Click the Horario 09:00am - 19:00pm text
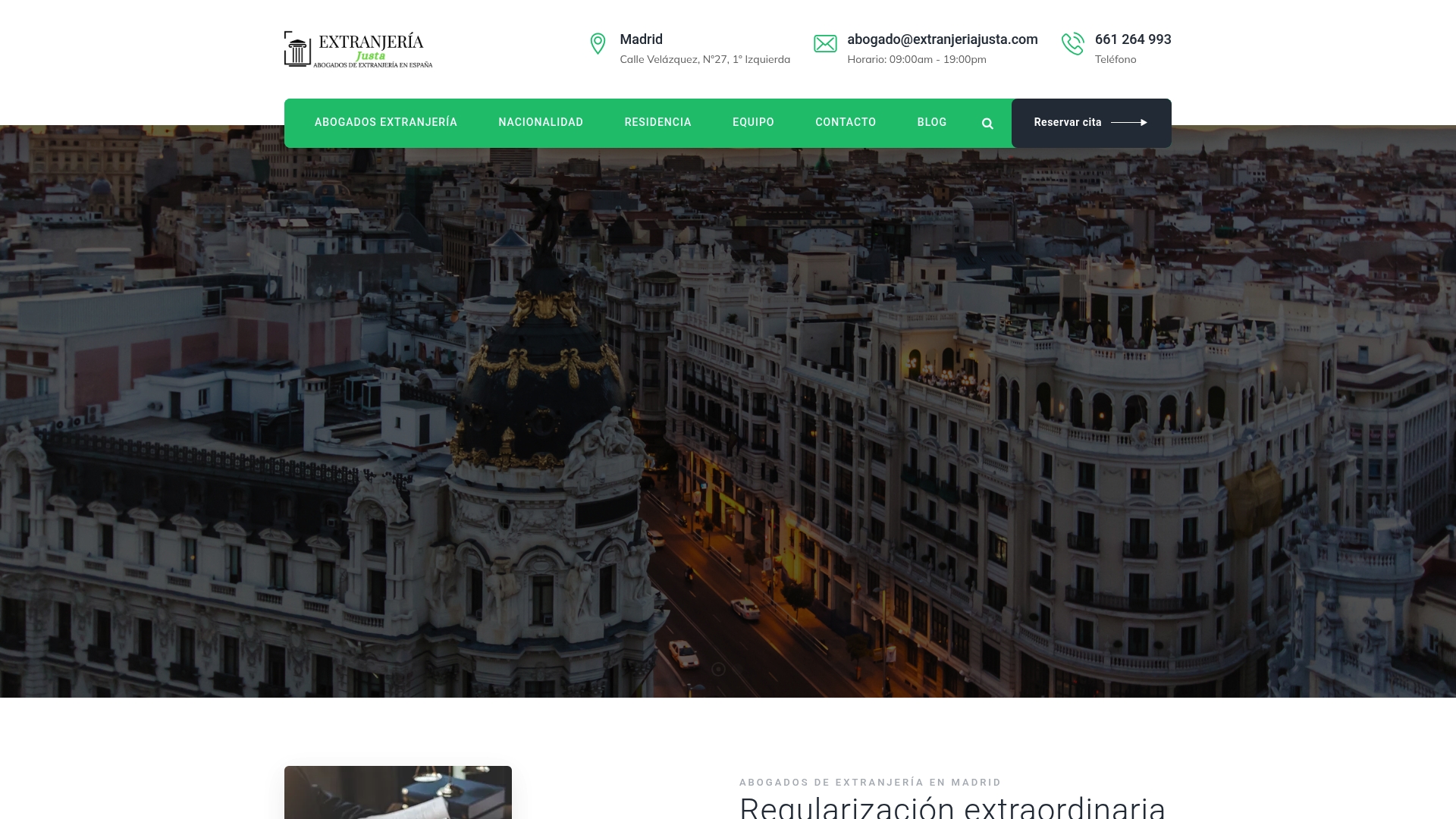The width and height of the screenshot is (1456, 819). (x=916, y=60)
